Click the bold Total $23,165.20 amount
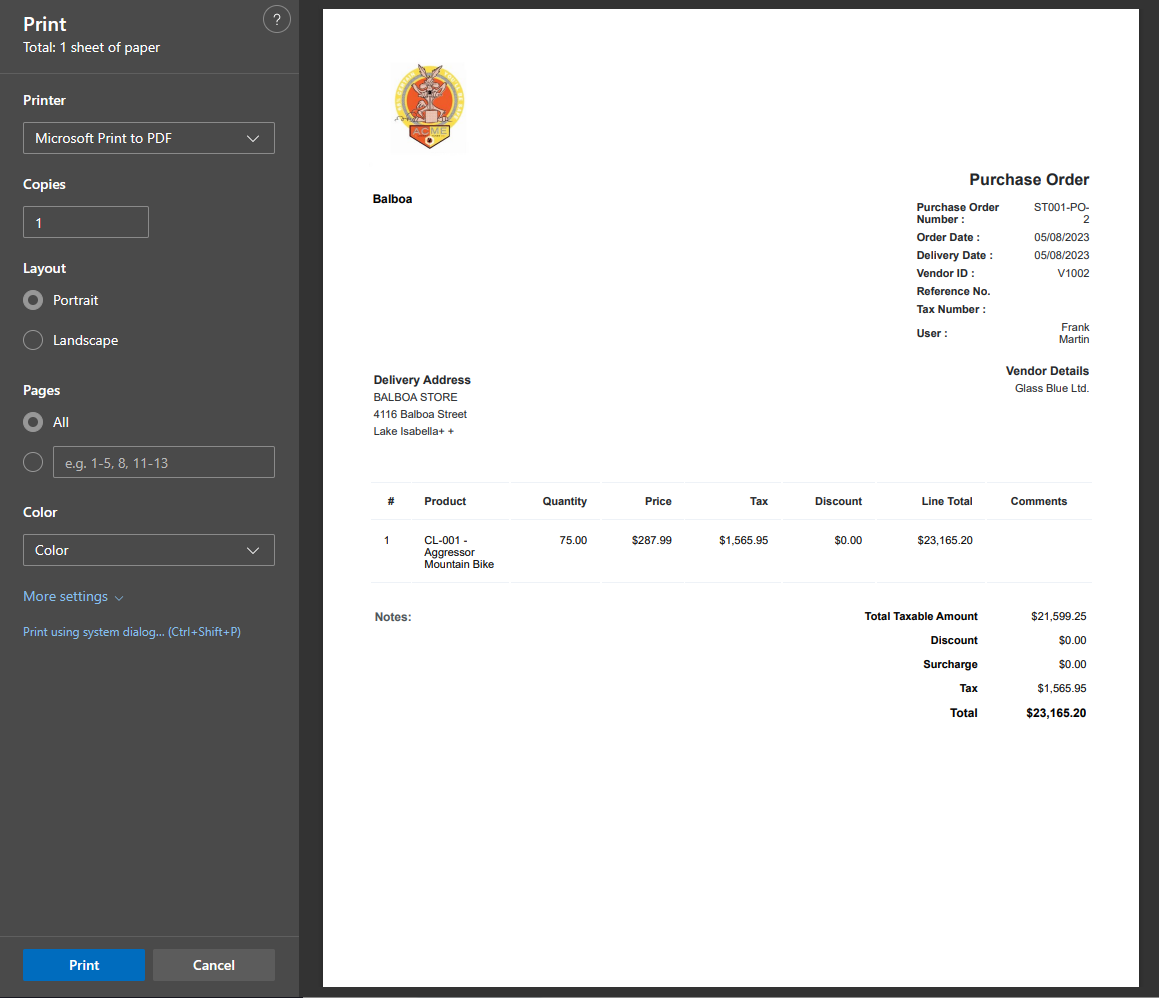 pos(1055,713)
